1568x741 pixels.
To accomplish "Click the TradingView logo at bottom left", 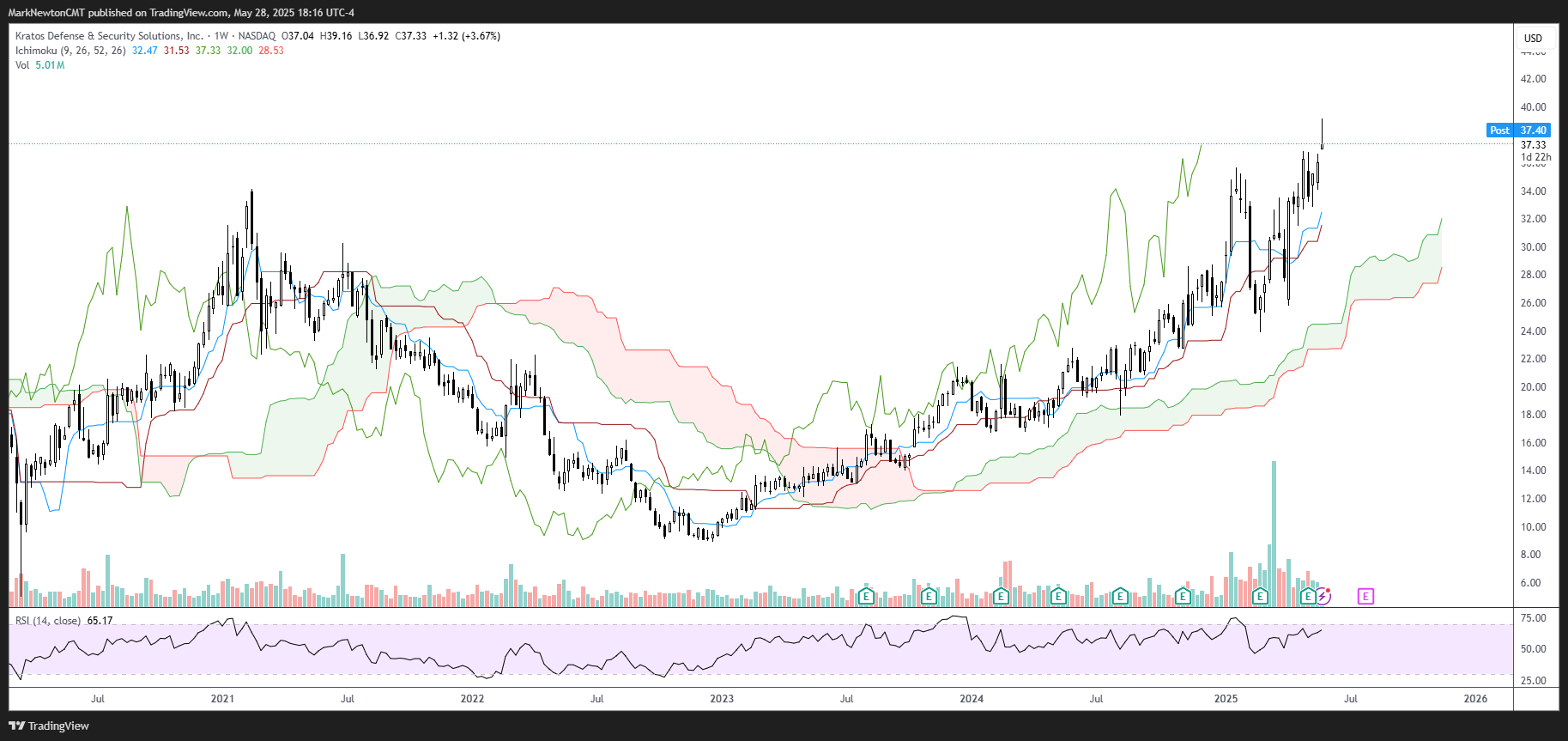I will point(49,726).
